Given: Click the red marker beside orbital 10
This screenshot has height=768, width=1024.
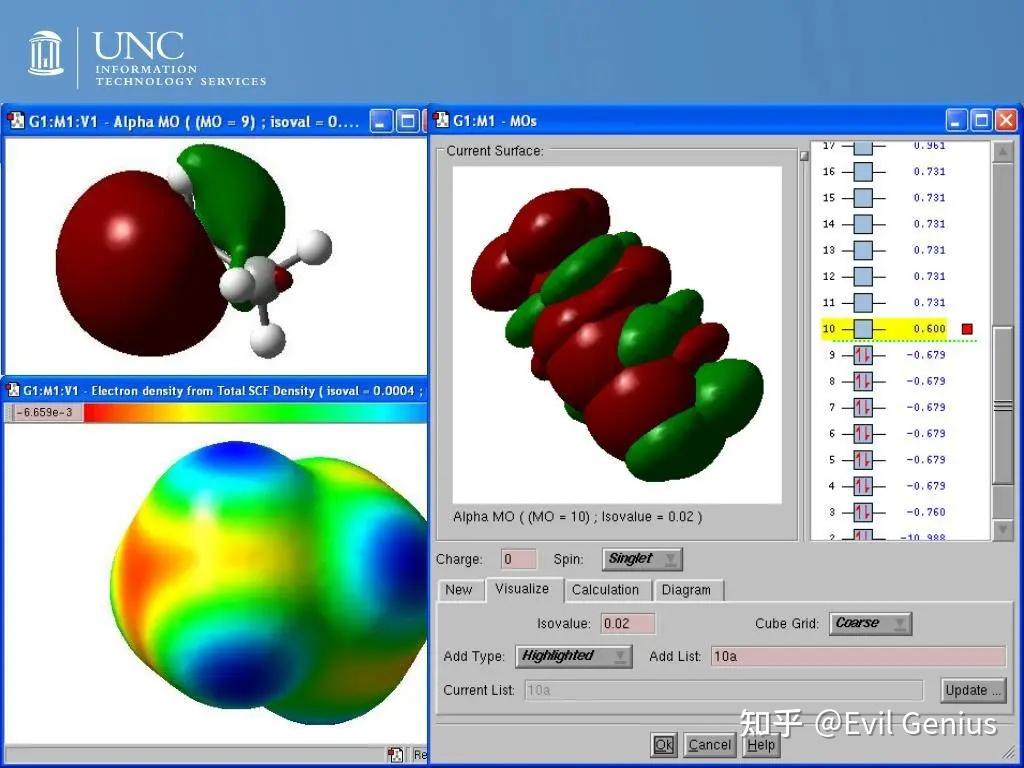Looking at the screenshot, I should [967, 328].
